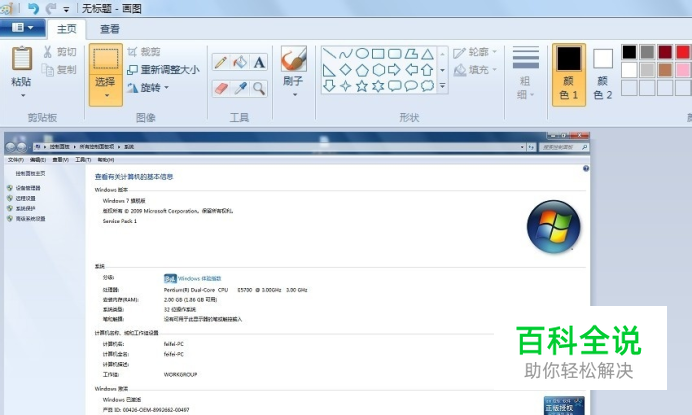Click Copy (复制) in clipboard group
The image size is (692, 415).
[60, 69]
